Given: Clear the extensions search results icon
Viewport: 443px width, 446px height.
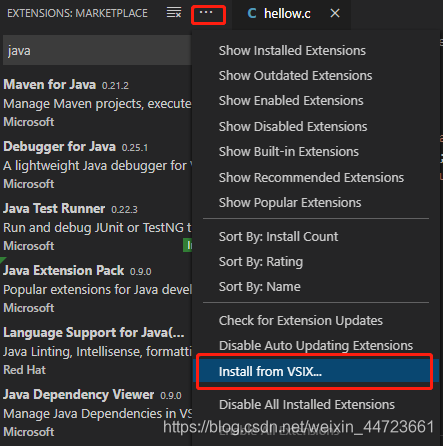Looking at the screenshot, I should click(x=174, y=13).
